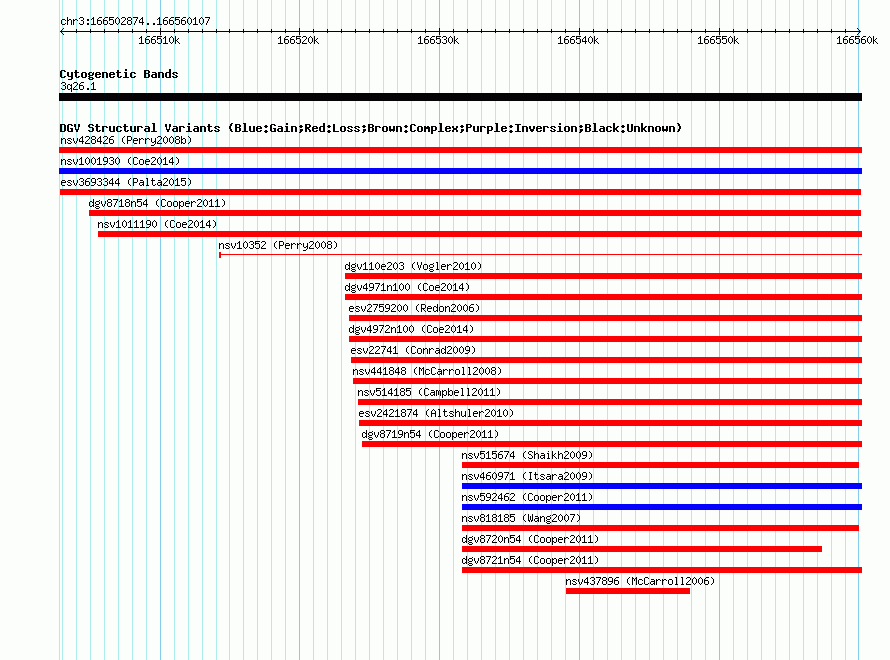Open dgv8720n54 (Cooper2011) label

530,539
